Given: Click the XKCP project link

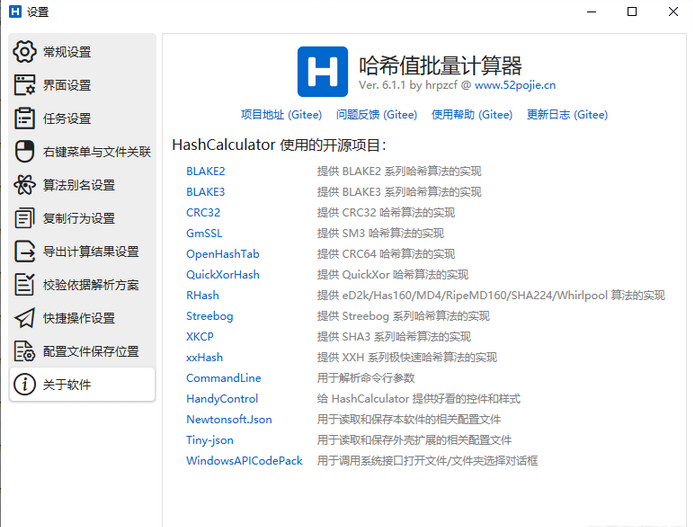Looking at the screenshot, I should pyautogui.click(x=200, y=336).
